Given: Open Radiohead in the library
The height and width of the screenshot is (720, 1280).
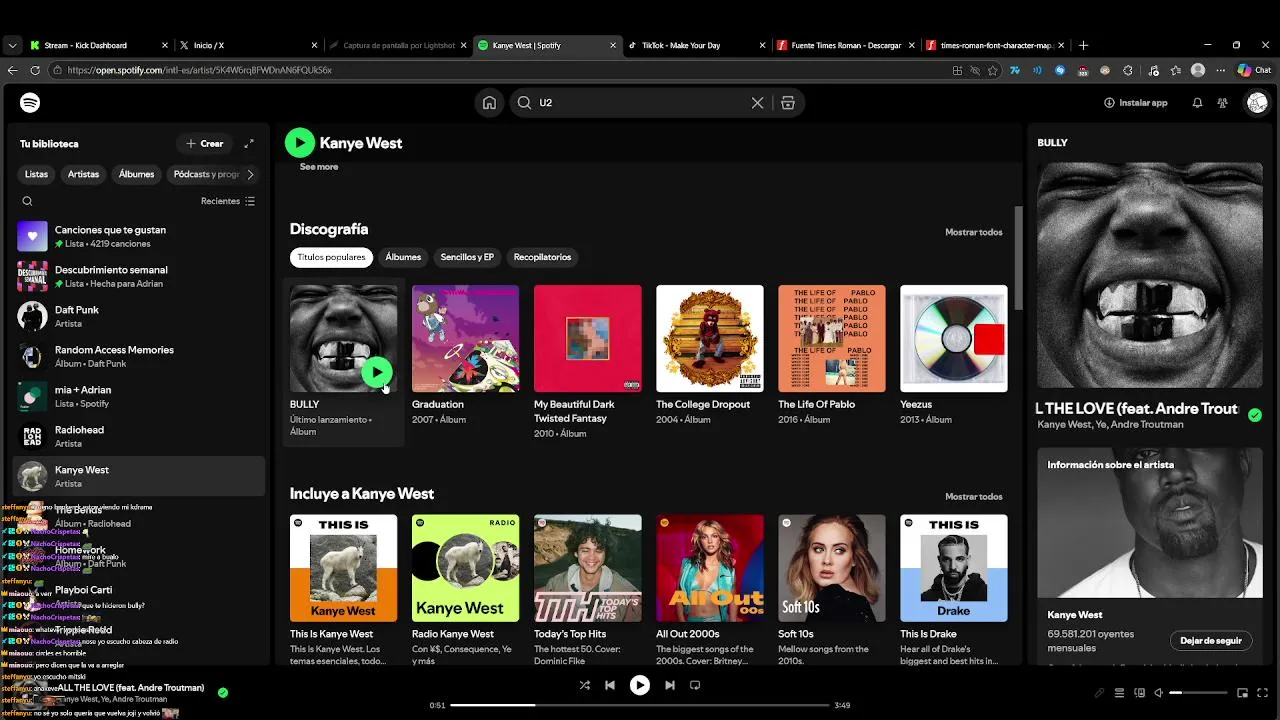Looking at the screenshot, I should (x=139, y=436).
